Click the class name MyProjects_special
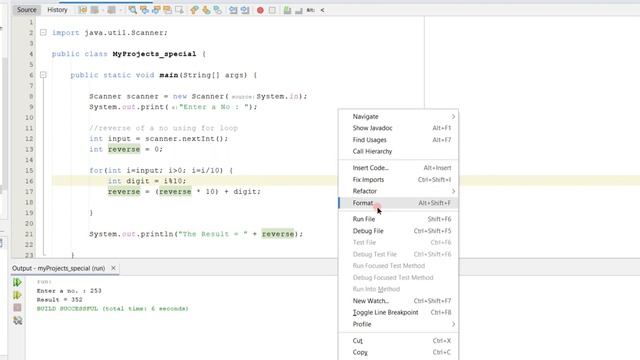The width and height of the screenshot is (640, 360). (154, 54)
